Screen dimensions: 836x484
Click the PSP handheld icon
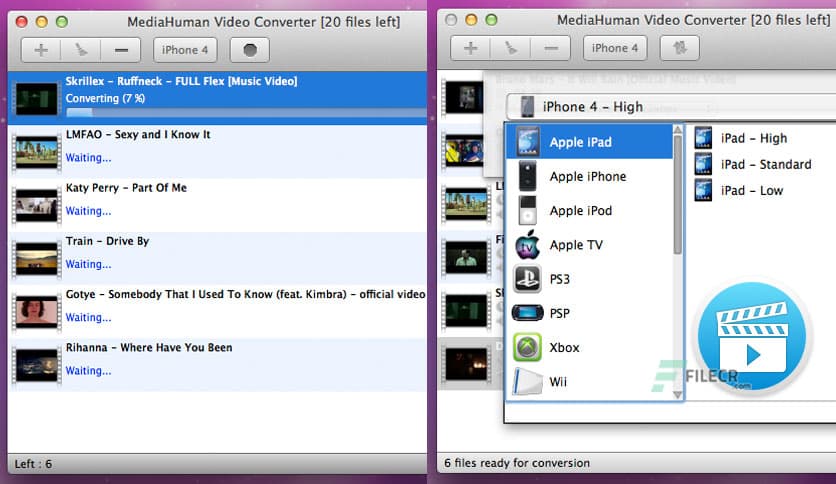[527, 313]
